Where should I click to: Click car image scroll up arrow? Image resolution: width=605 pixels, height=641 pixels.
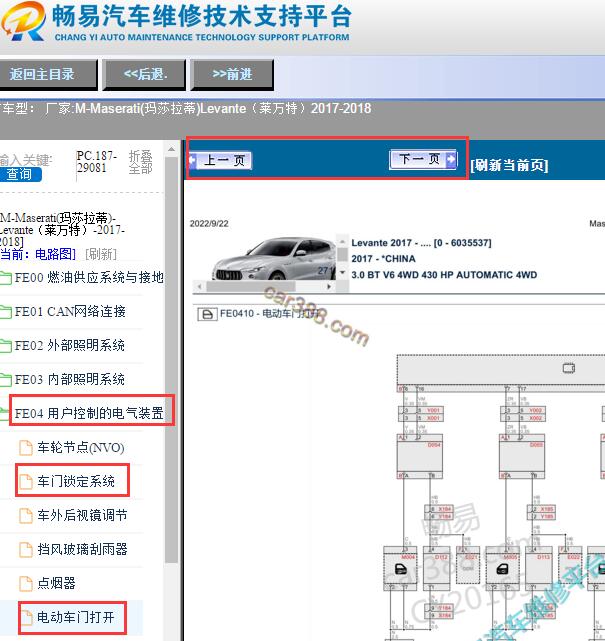pos(343,242)
